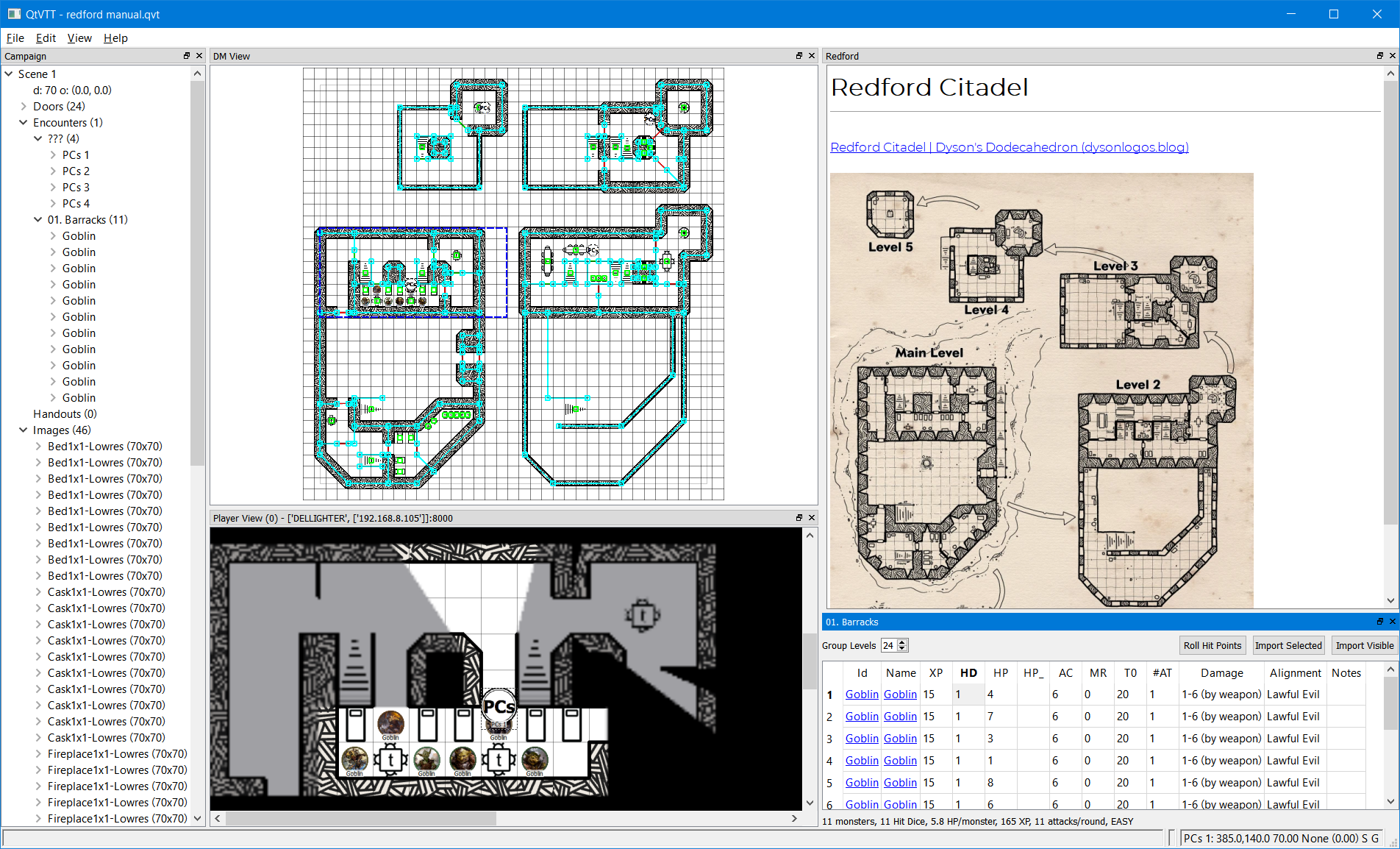Click the Player View horizontal scrollbar thumb
Image resolution: width=1400 pixels, height=849 pixels.
pos(360,818)
